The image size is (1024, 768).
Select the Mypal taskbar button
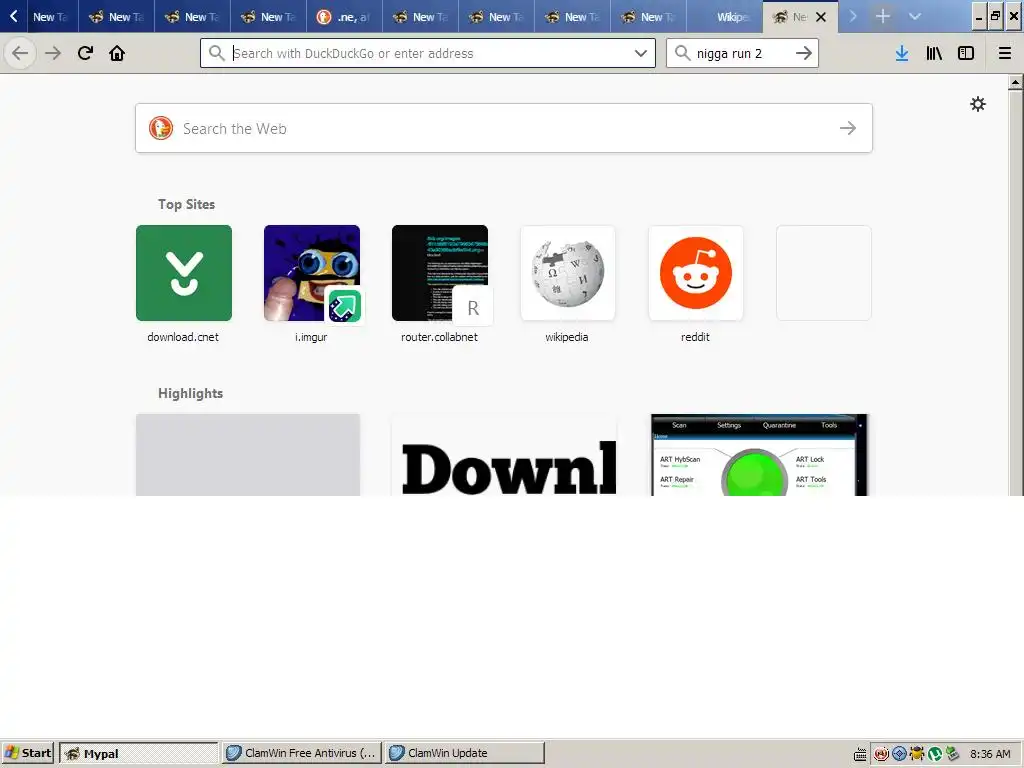pyautogui.click(x=138, y=753)
